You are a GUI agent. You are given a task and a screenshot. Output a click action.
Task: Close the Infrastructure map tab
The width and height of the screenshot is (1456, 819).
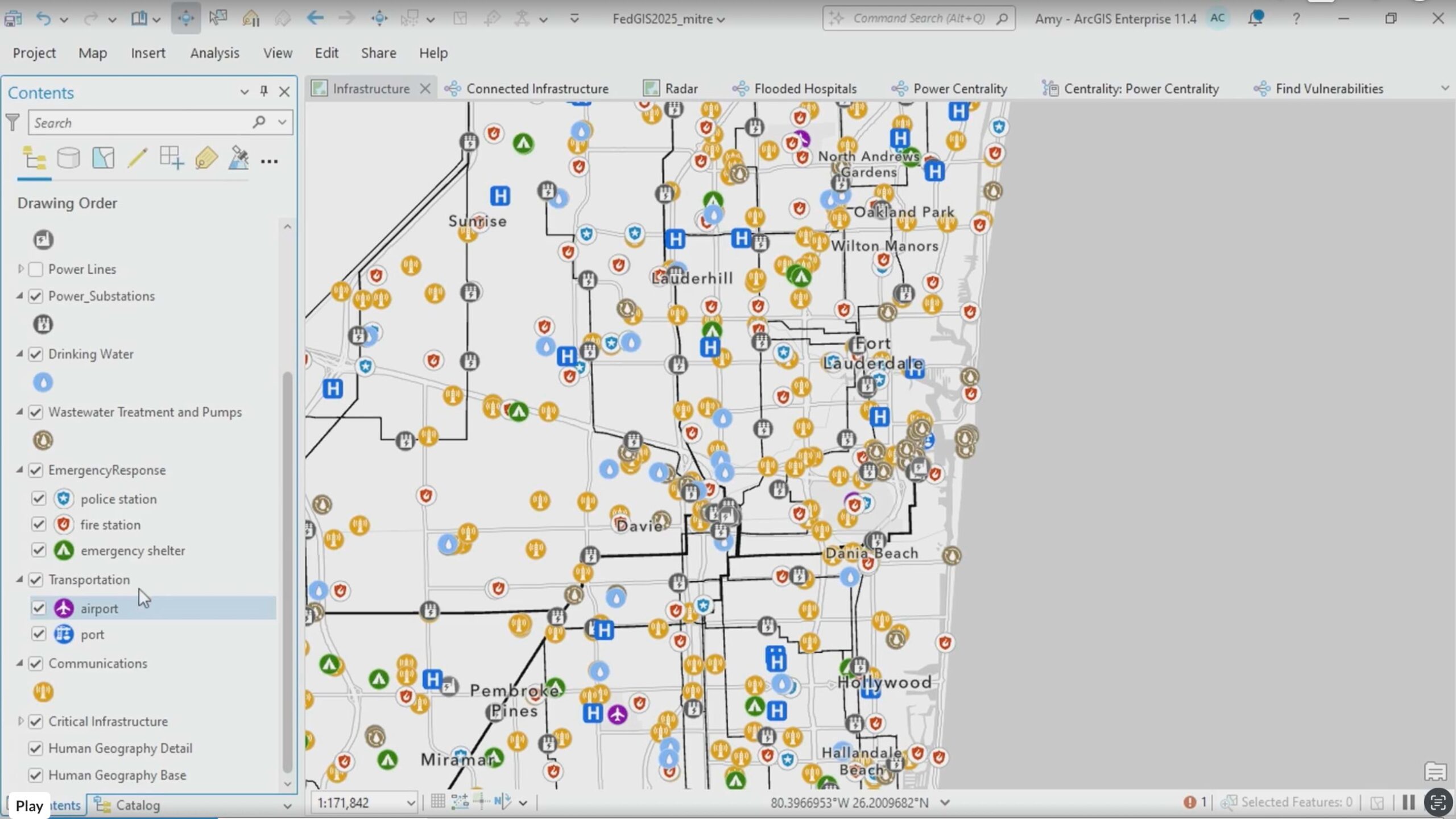(x=425, y=88)
